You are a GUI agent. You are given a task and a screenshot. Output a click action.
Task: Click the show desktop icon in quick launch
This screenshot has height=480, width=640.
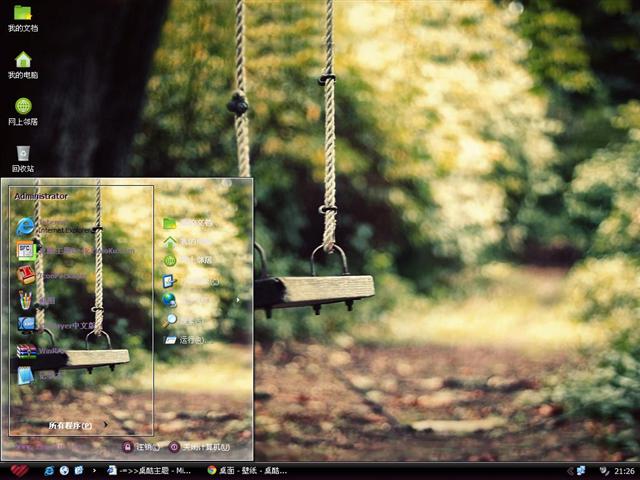click(79, 471)
